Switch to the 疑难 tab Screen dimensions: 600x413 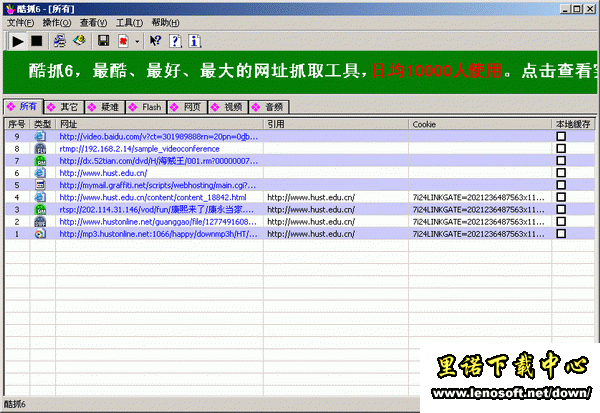click(104, 107)
